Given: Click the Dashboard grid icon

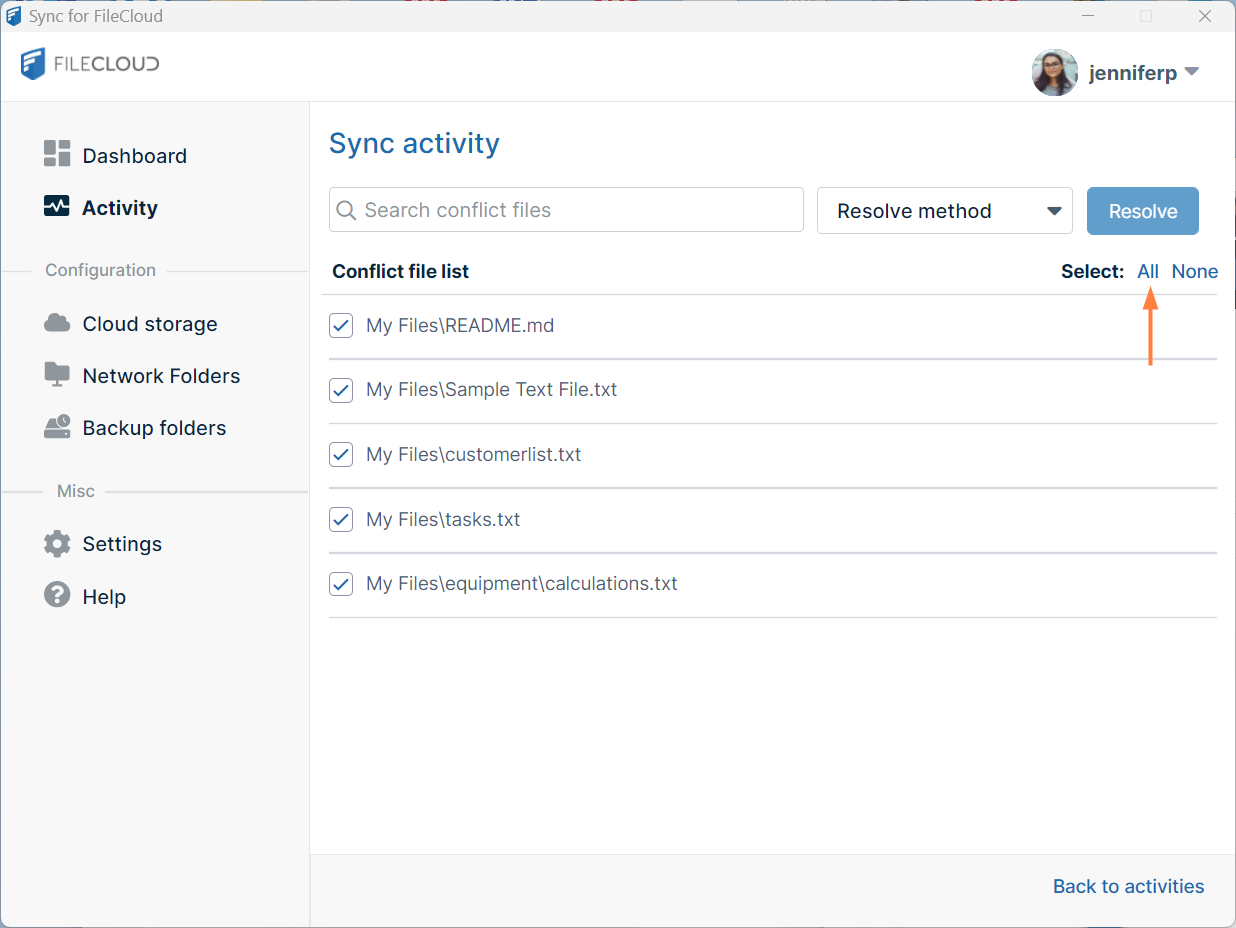Looking at the screenshot, I should (x=57, y=154).
